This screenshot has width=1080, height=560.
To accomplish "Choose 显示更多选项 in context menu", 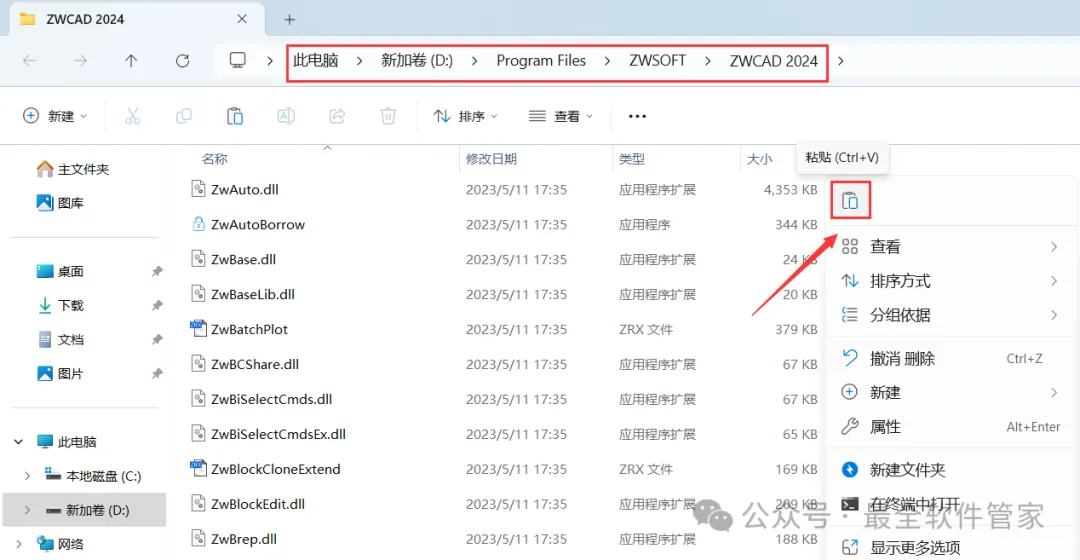I will pyautogui.click(x=951, y=548).
